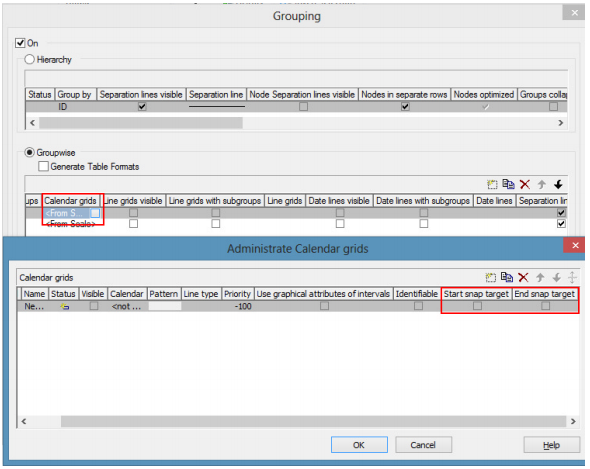
Task: Click the Groupwise table's red delete icon
Action: coord(525,184)
